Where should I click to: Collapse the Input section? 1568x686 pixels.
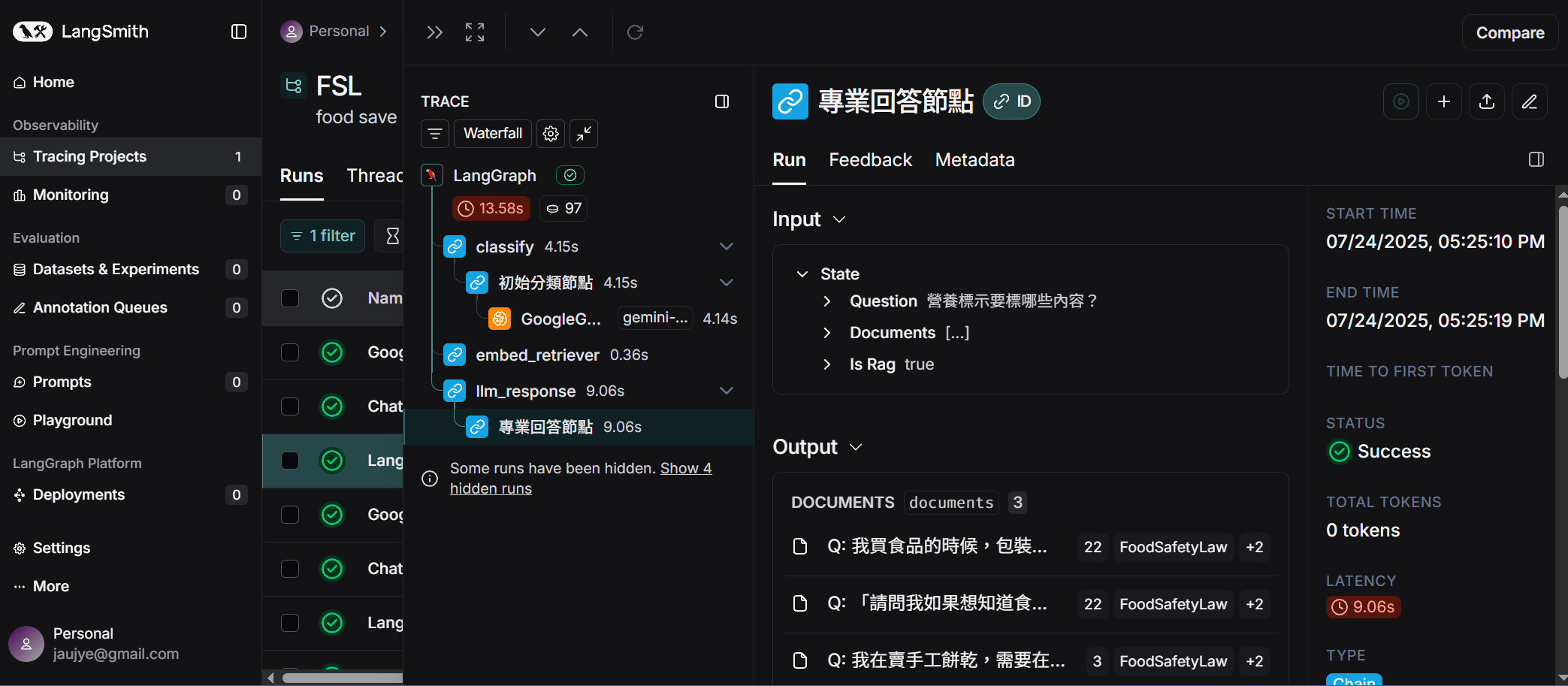coord(839,219)
